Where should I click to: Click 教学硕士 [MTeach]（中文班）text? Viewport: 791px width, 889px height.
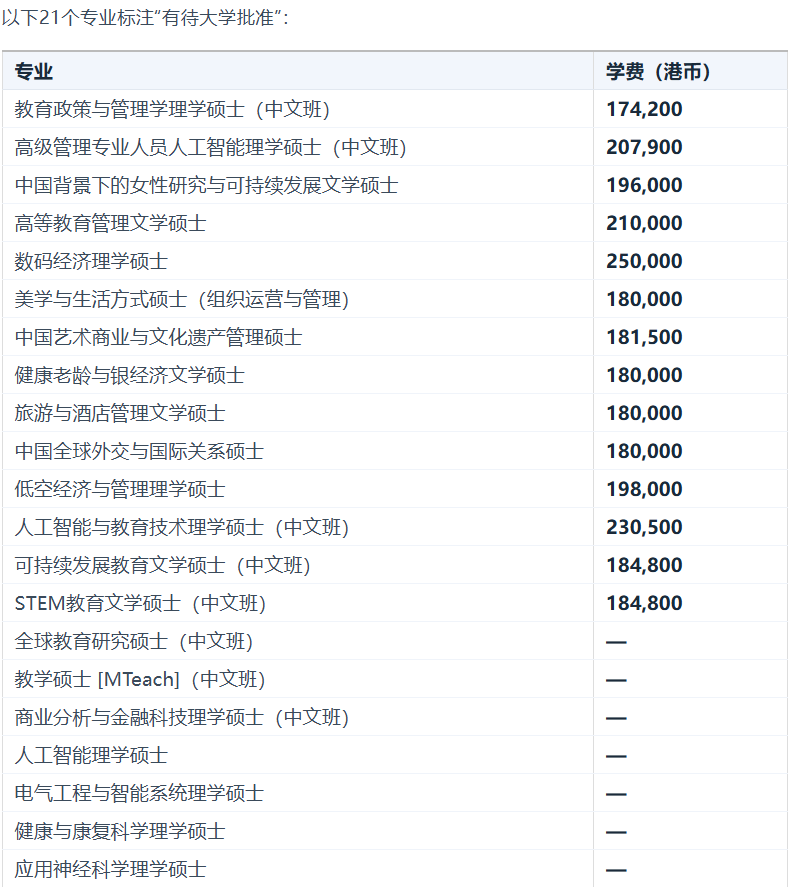[x=139, y=679]
